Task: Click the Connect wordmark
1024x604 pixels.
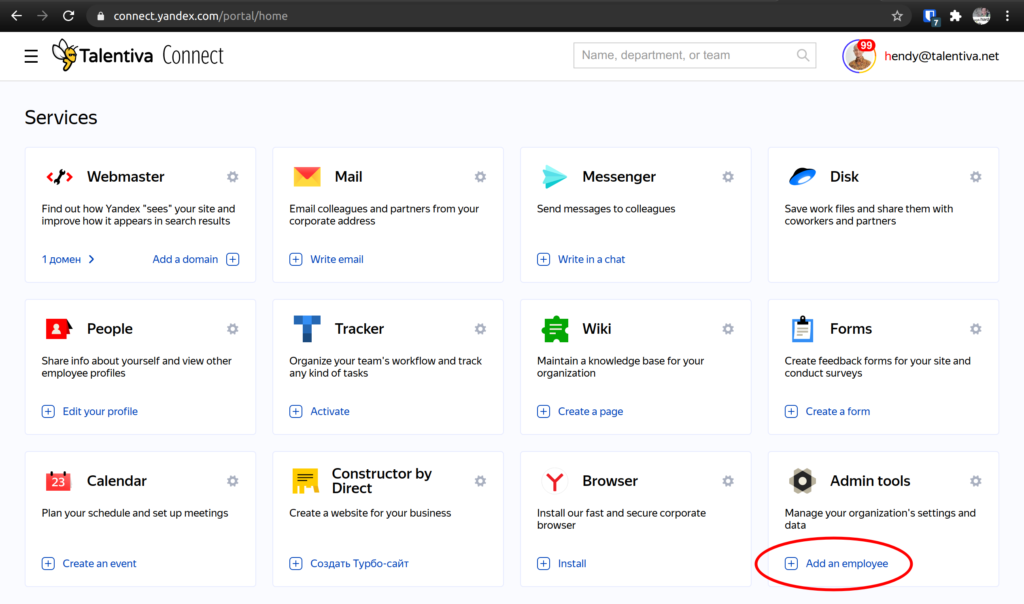Action: coord(193,56)
